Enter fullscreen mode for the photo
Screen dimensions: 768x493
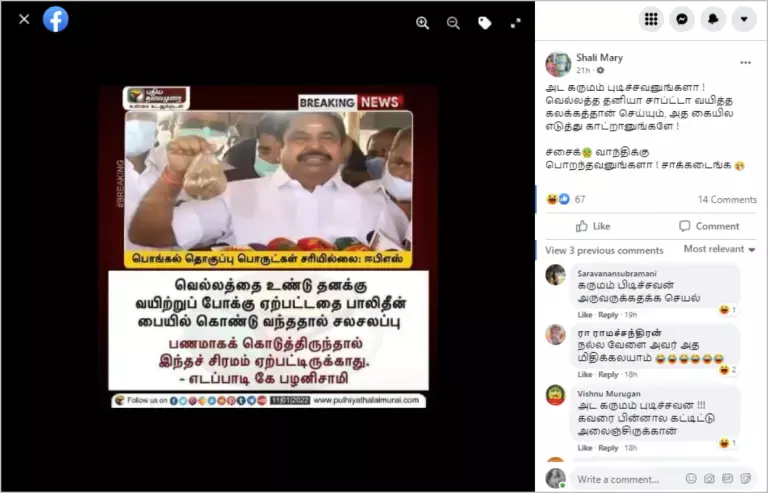(515, 23)
